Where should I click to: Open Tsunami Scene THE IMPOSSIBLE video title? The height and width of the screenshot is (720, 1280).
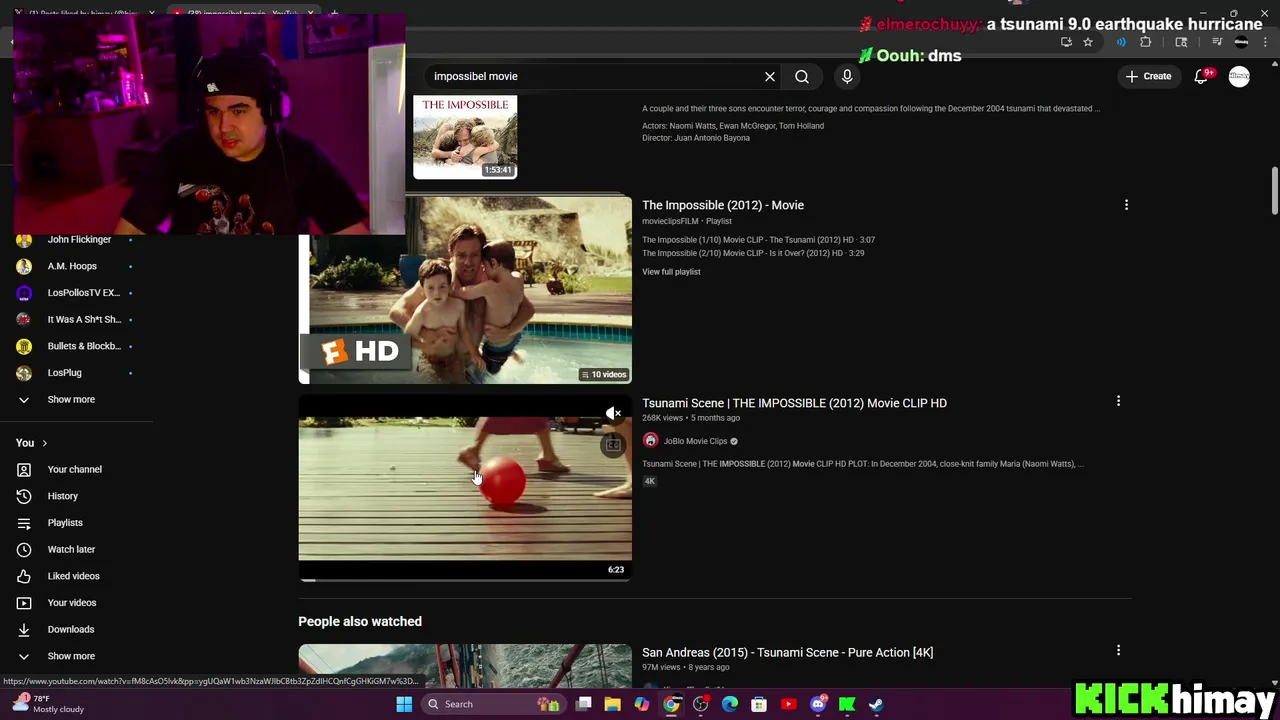click(x=794, y=403)
